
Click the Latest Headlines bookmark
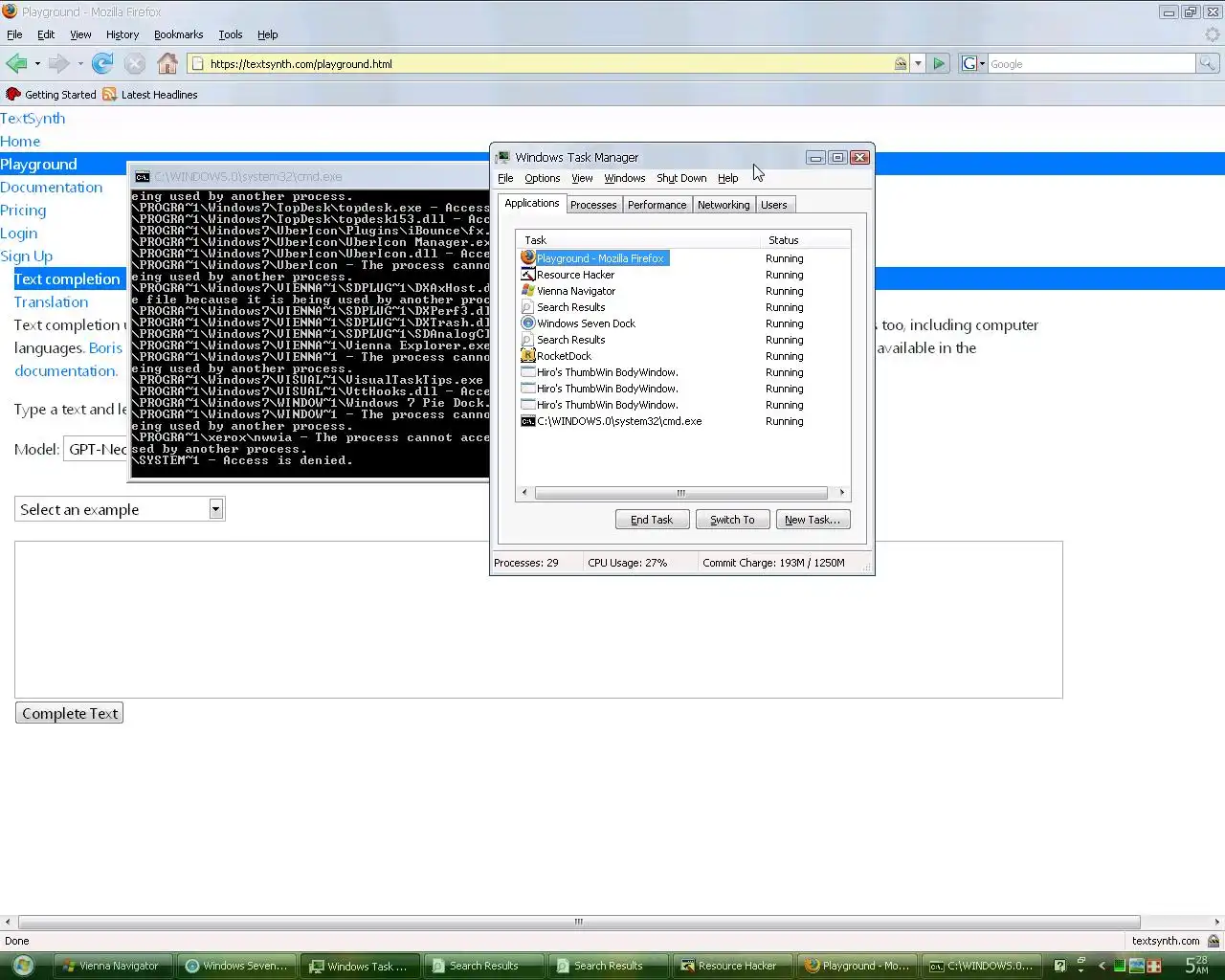tap(149, 95)
